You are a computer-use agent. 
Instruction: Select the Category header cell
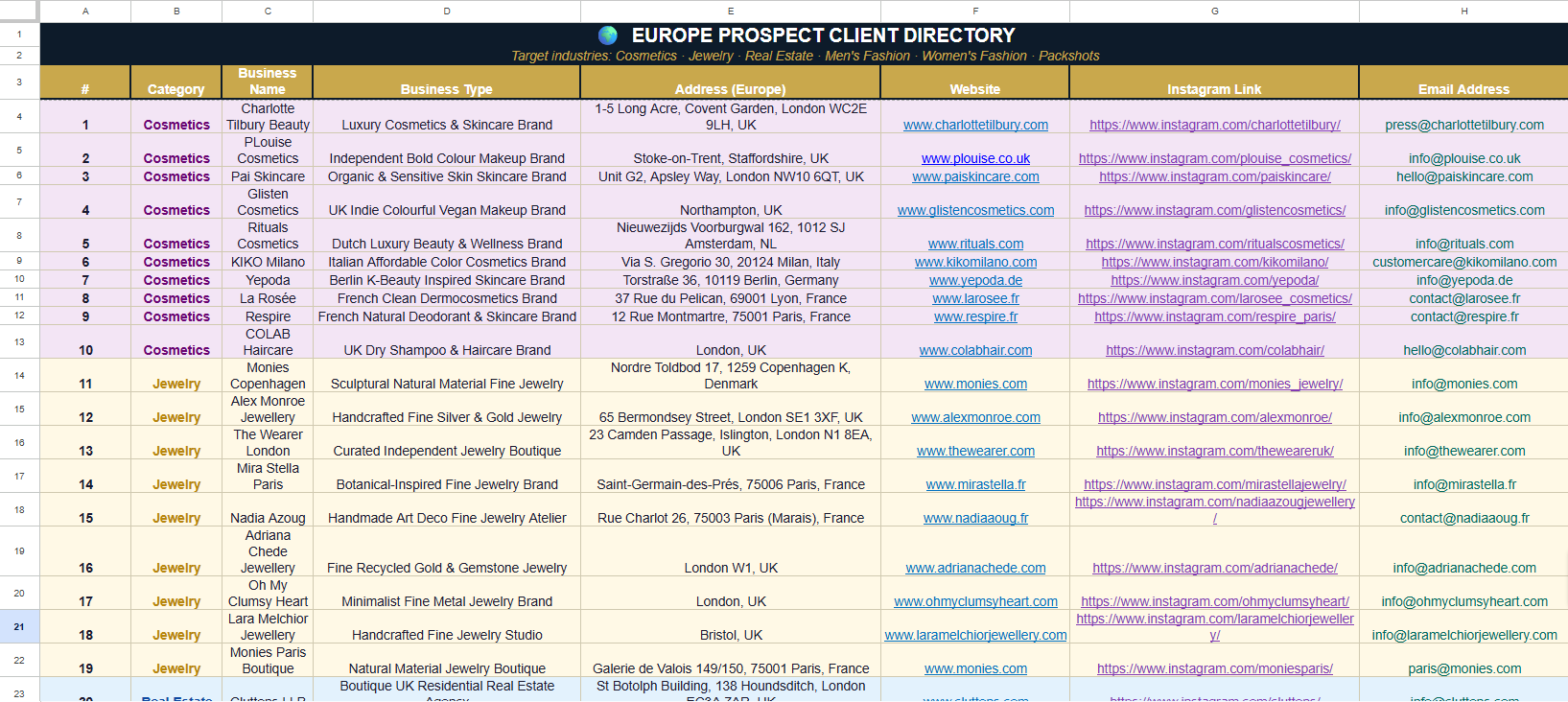click(176, 82)
